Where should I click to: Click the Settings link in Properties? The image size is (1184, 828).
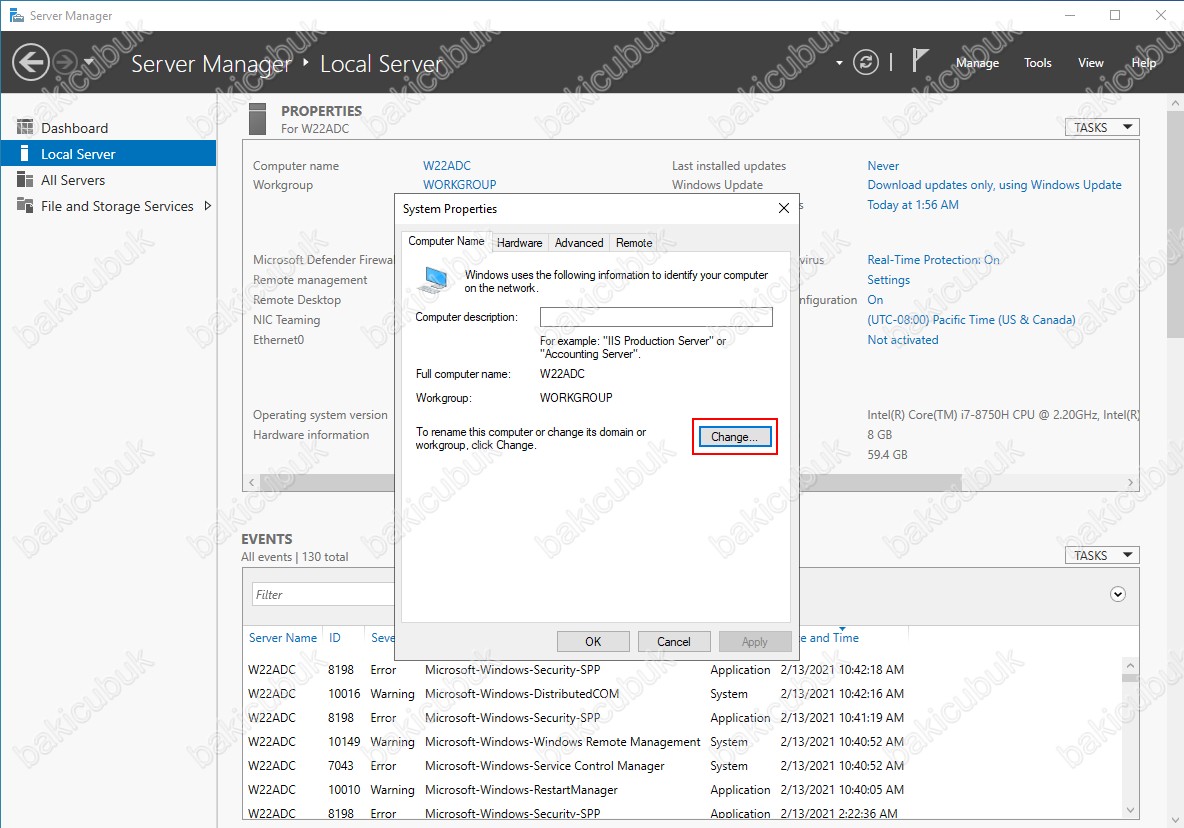point(888,280)
